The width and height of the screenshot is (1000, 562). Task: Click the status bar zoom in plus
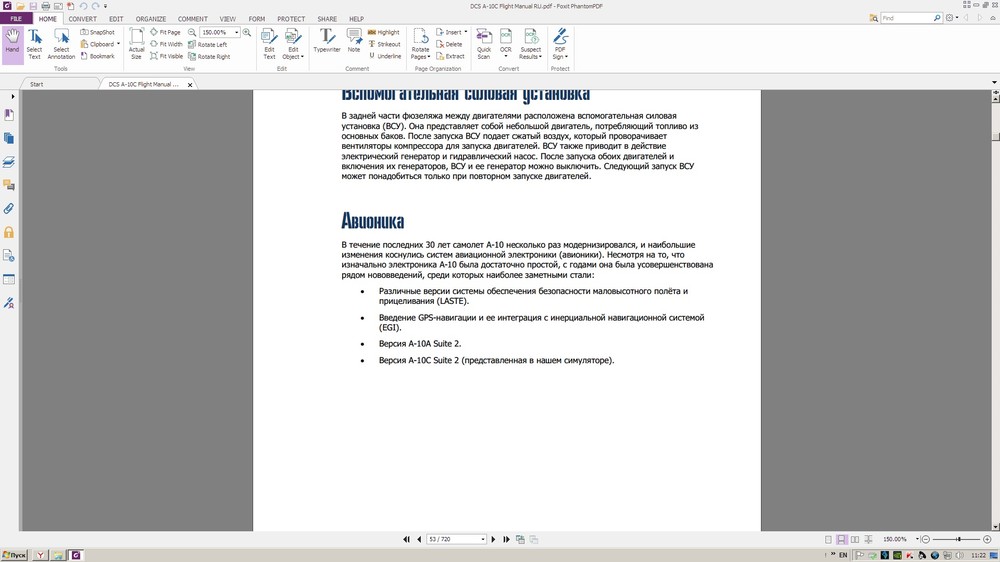(x=987, y=539)
